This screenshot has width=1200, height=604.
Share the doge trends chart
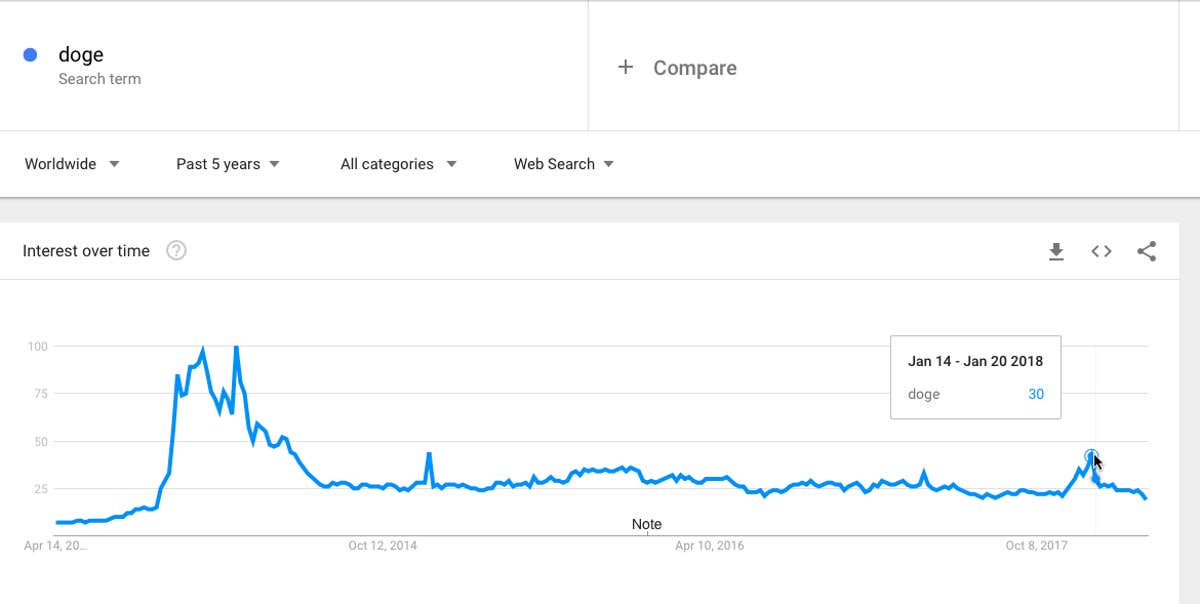click(x=1146, y=251)
